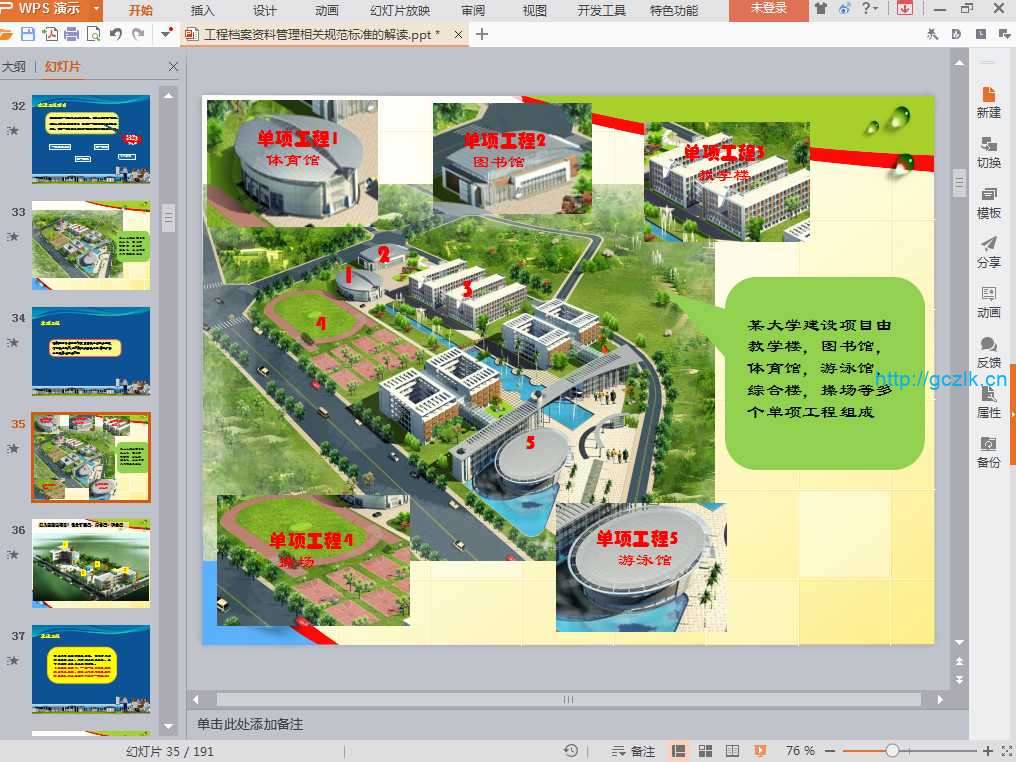Open the 备份 (Backup) sidebar icon
The image size is (1016, 762).
(x=988, y=452)
